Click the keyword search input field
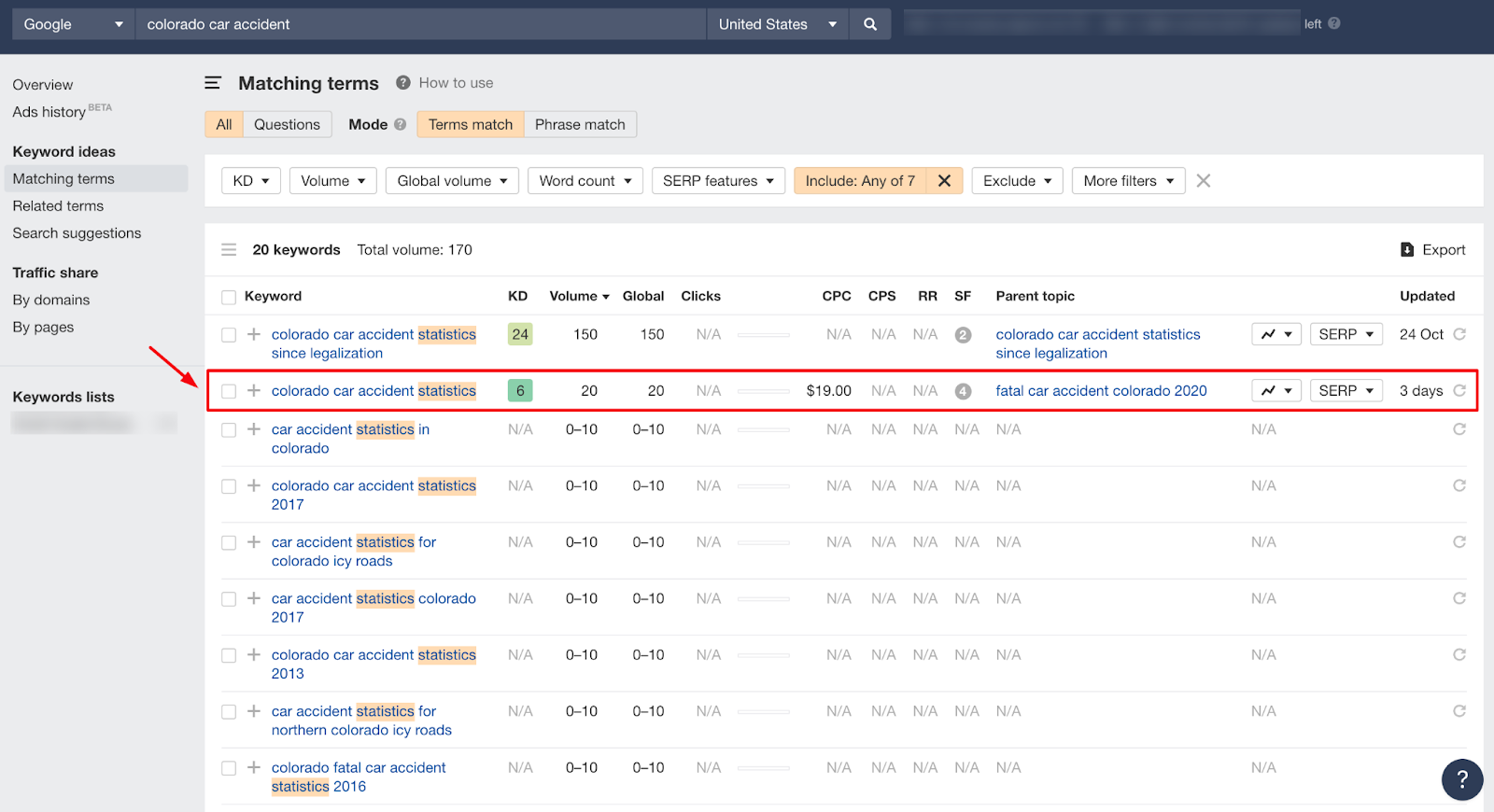 pyautogui.click(x=420, y=24)
